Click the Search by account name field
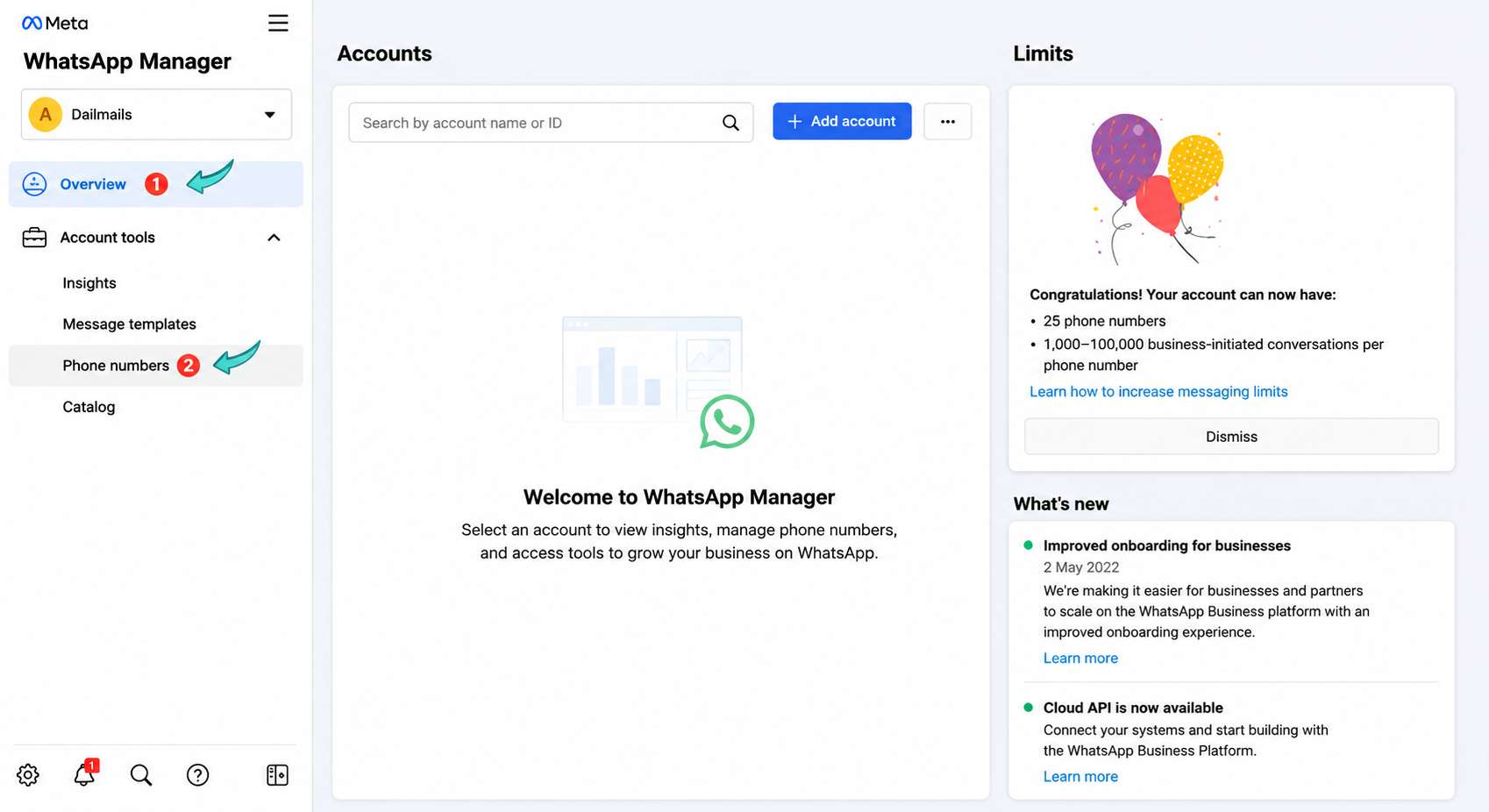1489x812 pixels. [551, 123]
